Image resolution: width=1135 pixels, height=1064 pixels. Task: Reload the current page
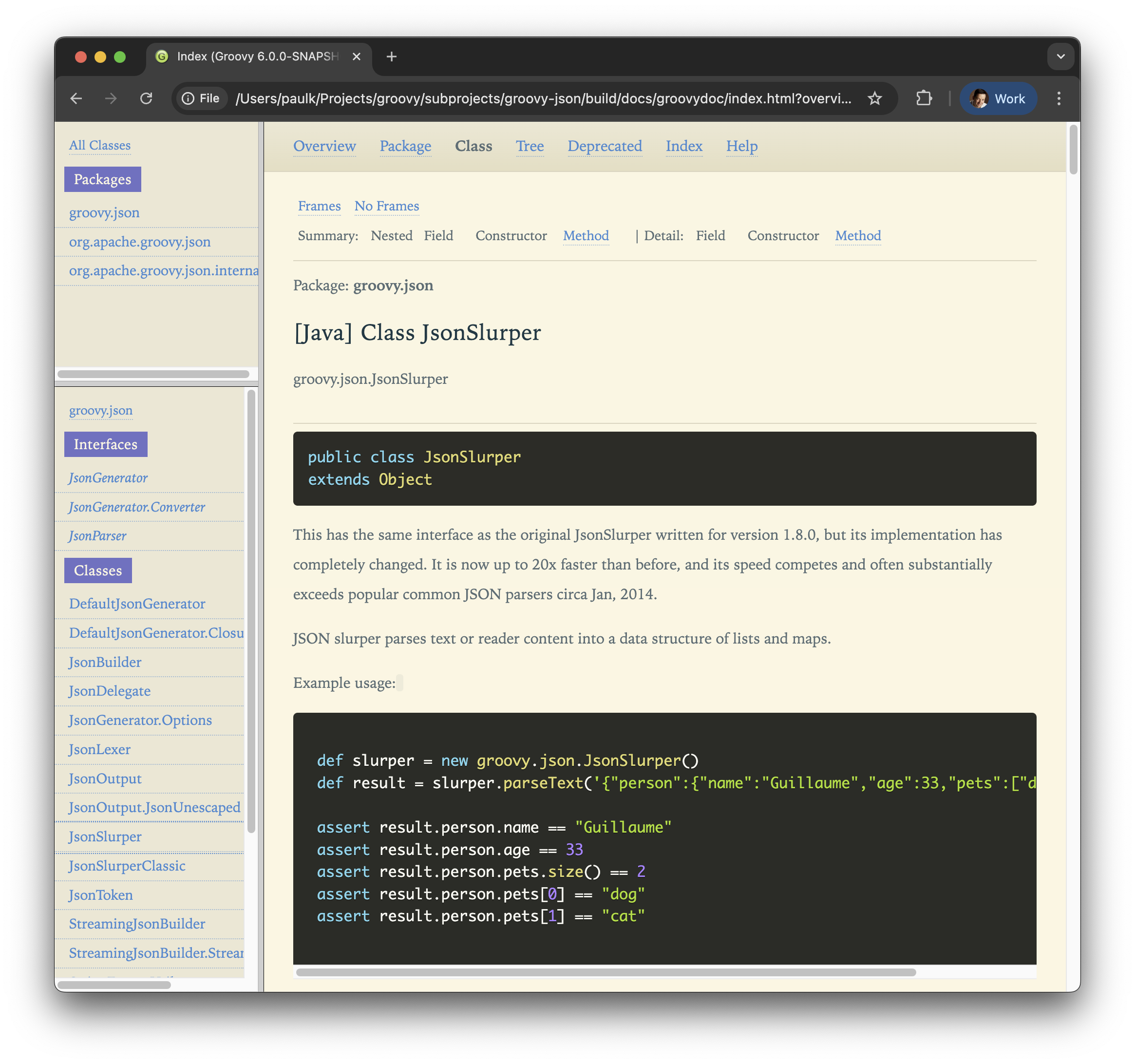click(x=146, y=99)
